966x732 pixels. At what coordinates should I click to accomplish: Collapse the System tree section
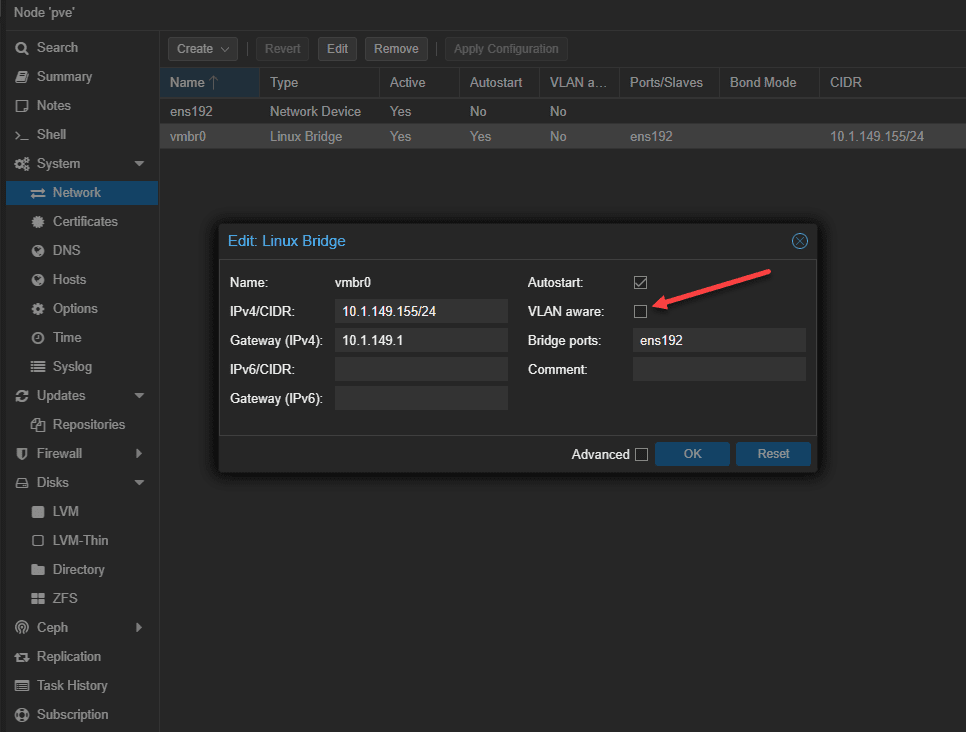(139, 164)
